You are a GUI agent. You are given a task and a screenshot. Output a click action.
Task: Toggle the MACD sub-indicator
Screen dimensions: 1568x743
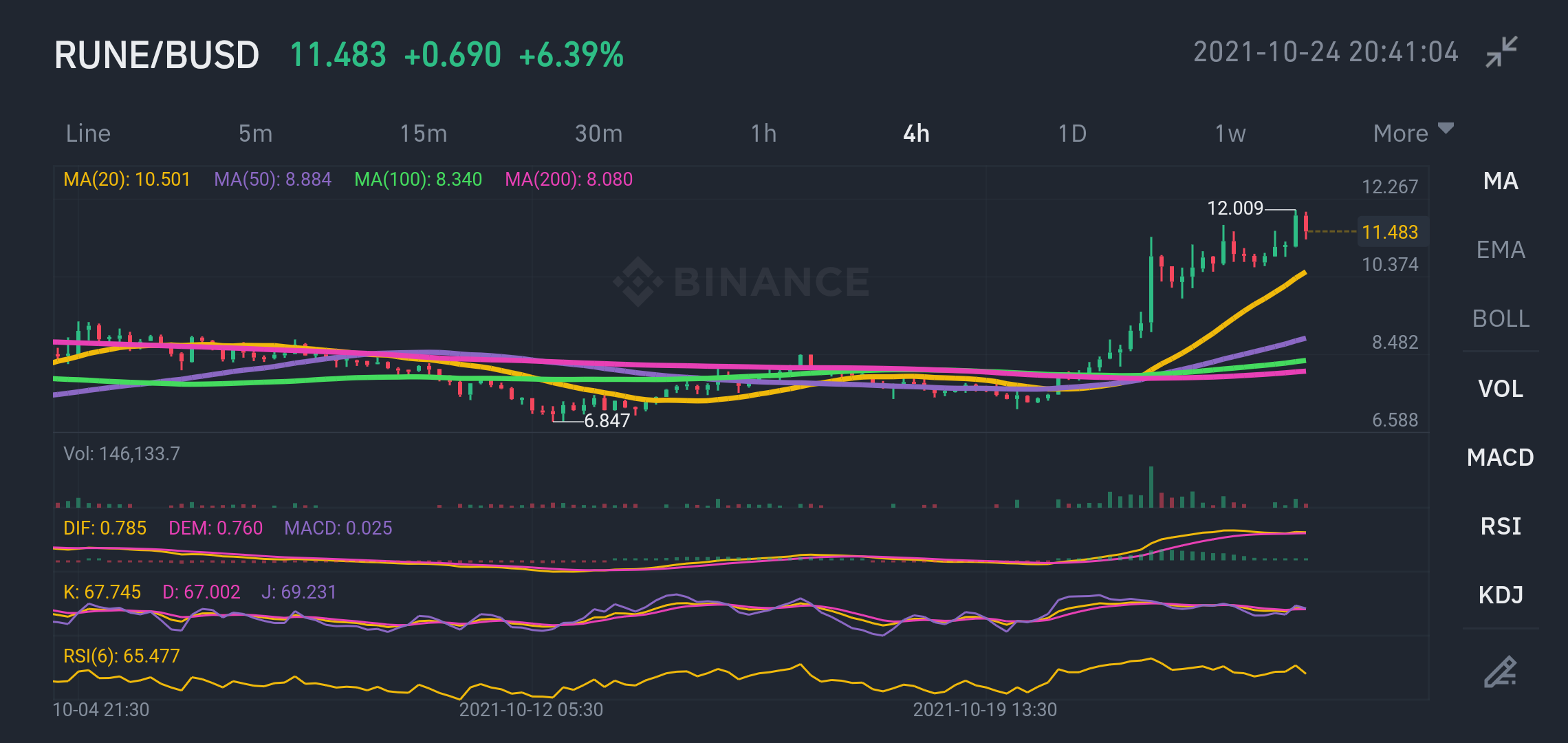coord(1501,457)
